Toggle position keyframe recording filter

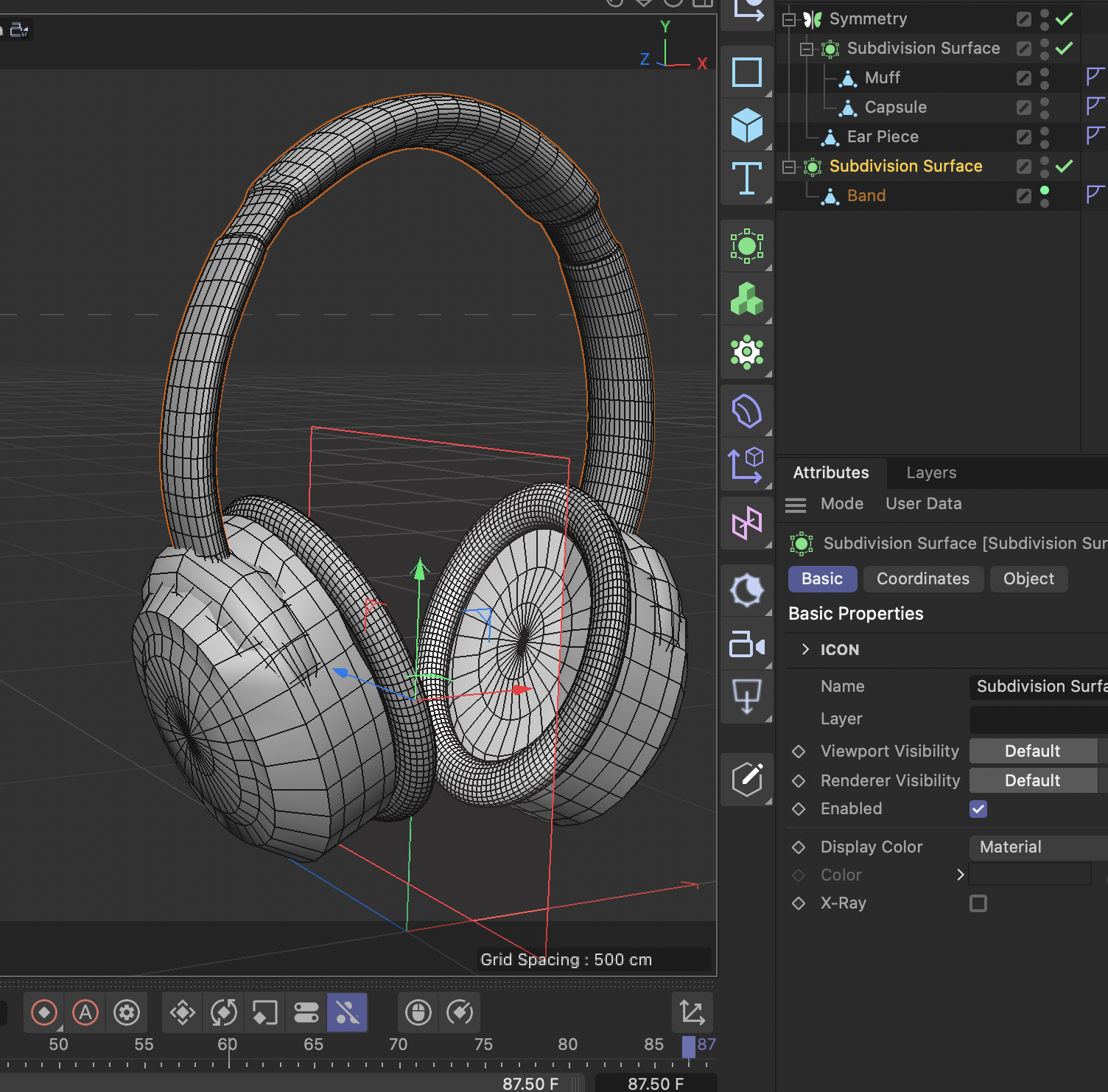pos(181,1012)
